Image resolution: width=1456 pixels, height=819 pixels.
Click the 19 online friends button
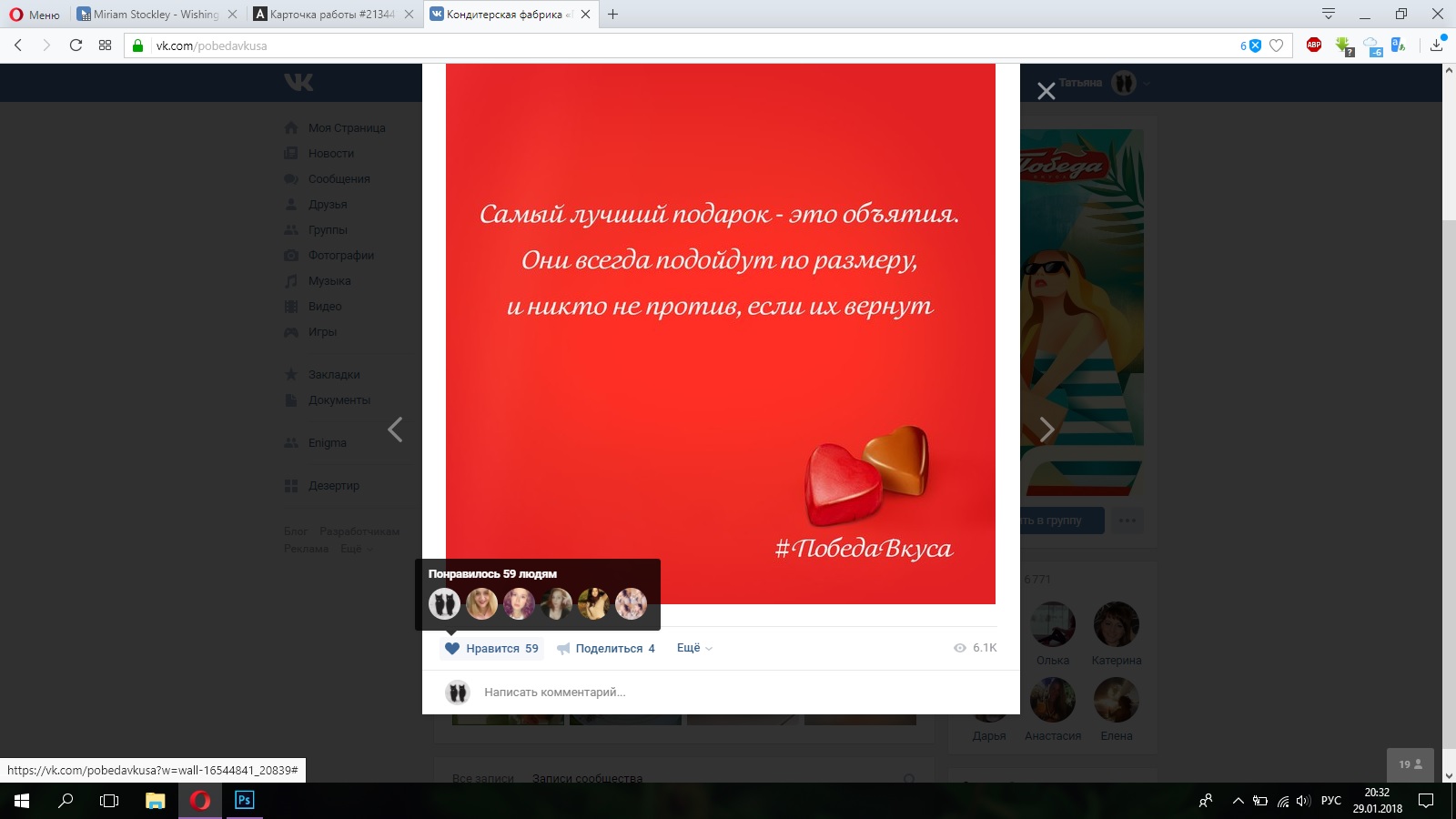pyautogui.click(x=1410, y=764)
